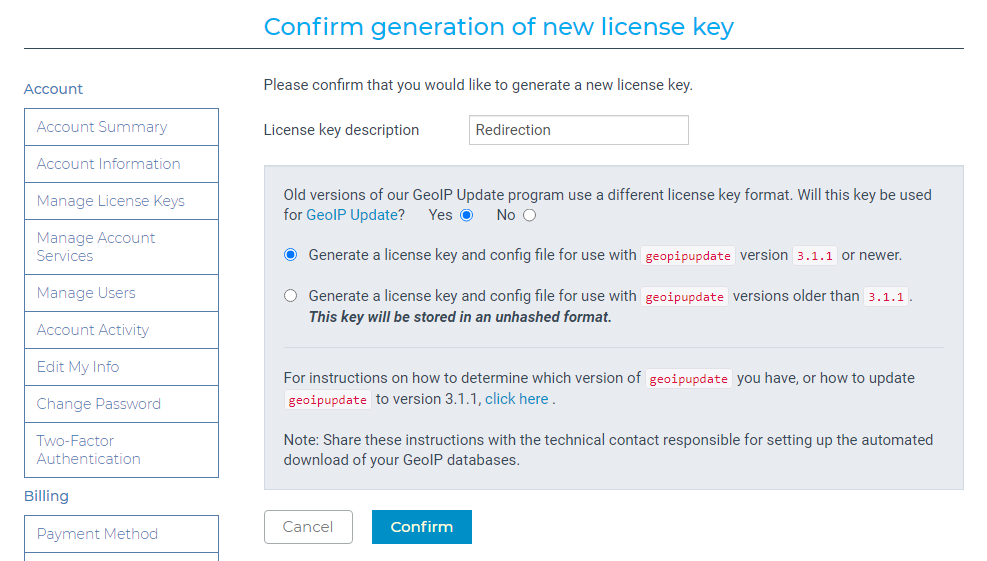Open Manage License Keys
The height and width of the screenshot is (561, 987).
click(x=121, y=201)
